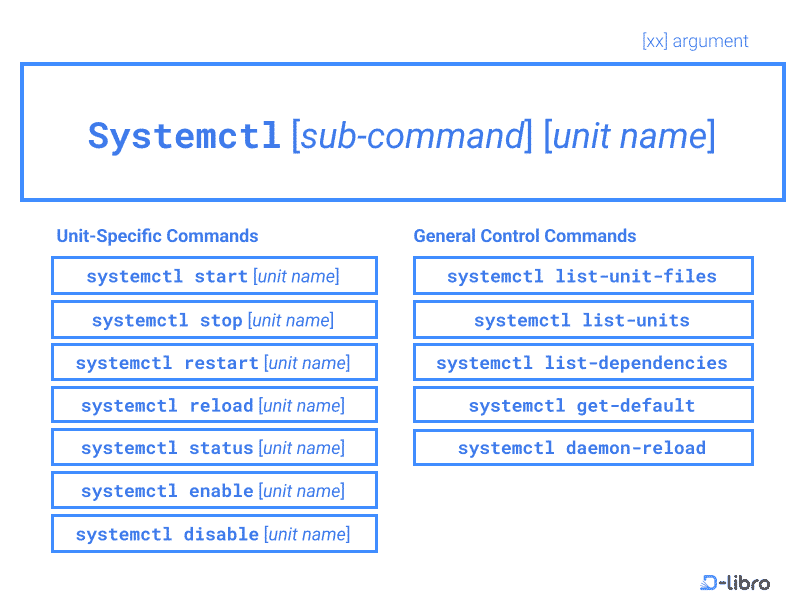
Task: Select the systemctl daemon-reload command box
Action: (x=583, y=447)
